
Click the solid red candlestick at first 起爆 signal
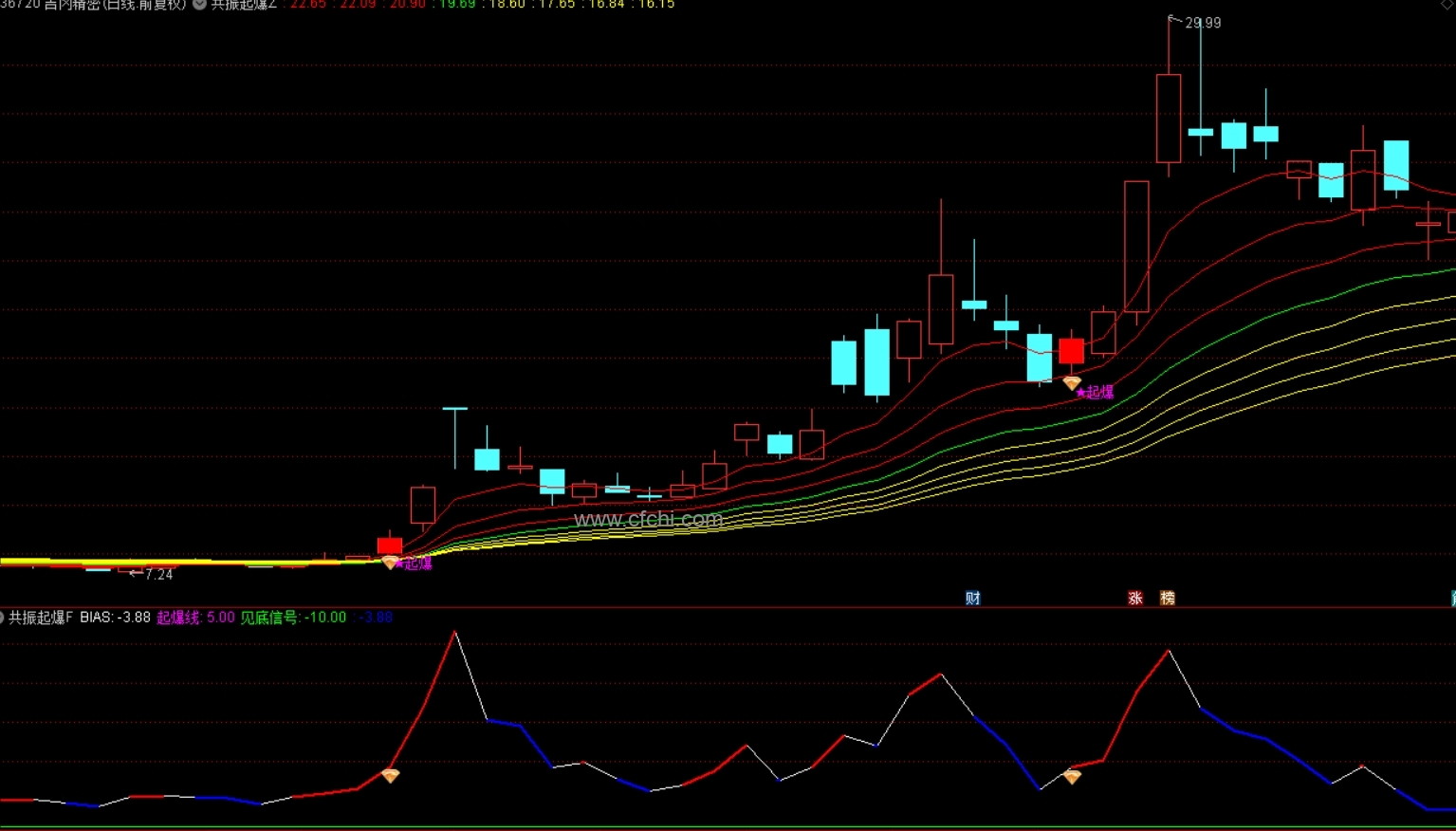390,545
